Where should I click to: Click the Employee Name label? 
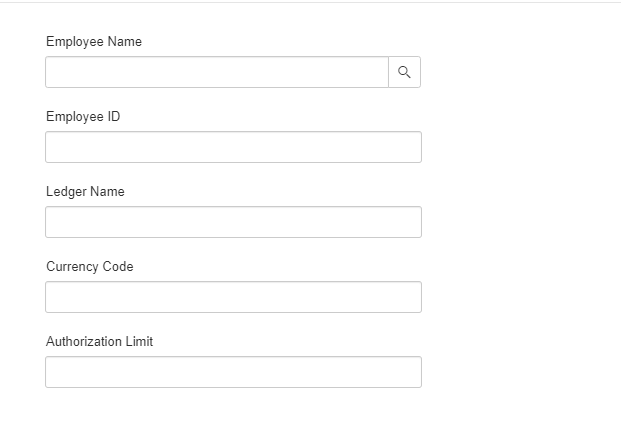pos(94,41)
